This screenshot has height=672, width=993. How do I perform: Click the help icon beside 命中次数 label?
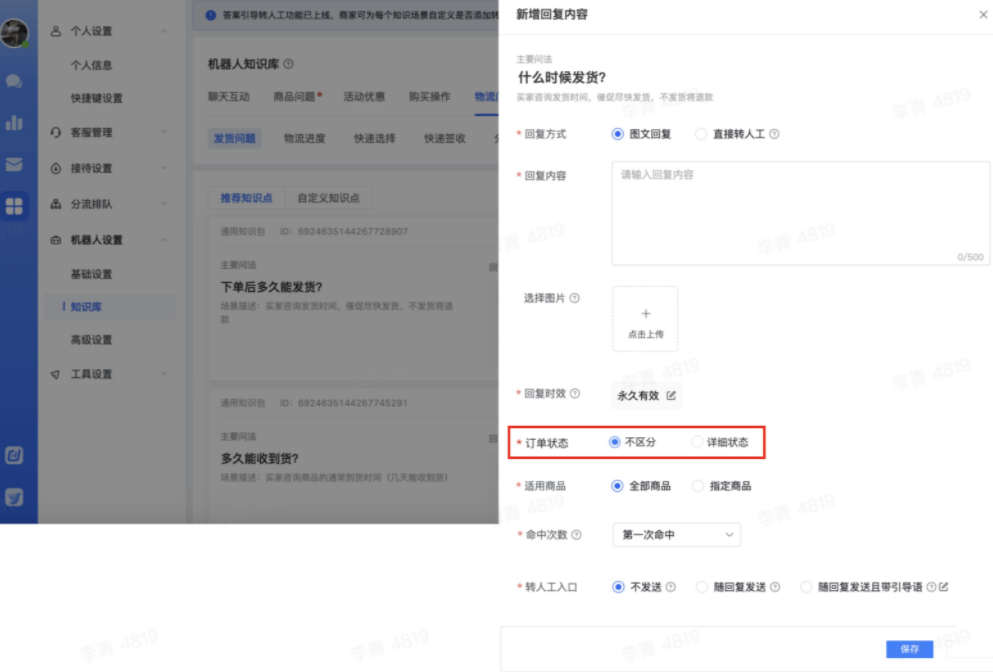tap(577, 535)
